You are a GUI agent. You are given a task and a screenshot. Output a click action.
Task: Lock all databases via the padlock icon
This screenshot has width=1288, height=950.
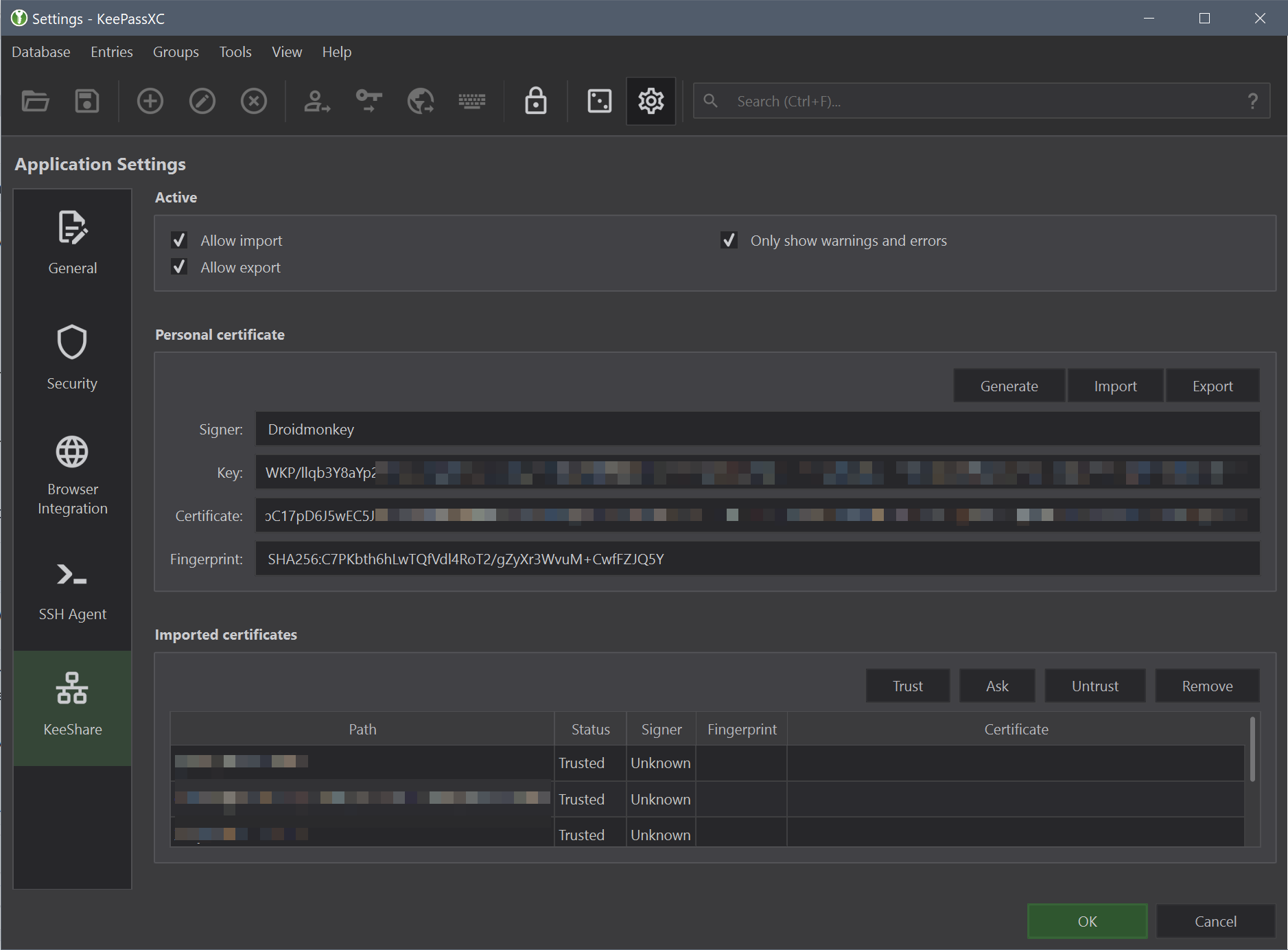[535, 101]
